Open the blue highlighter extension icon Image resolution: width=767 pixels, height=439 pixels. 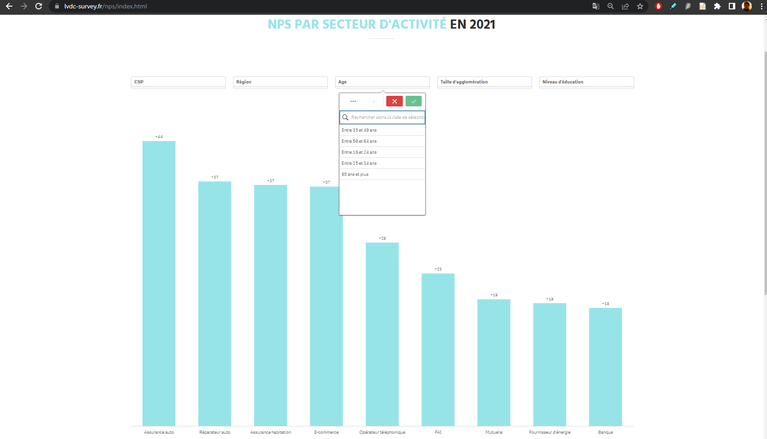[673, 6]
